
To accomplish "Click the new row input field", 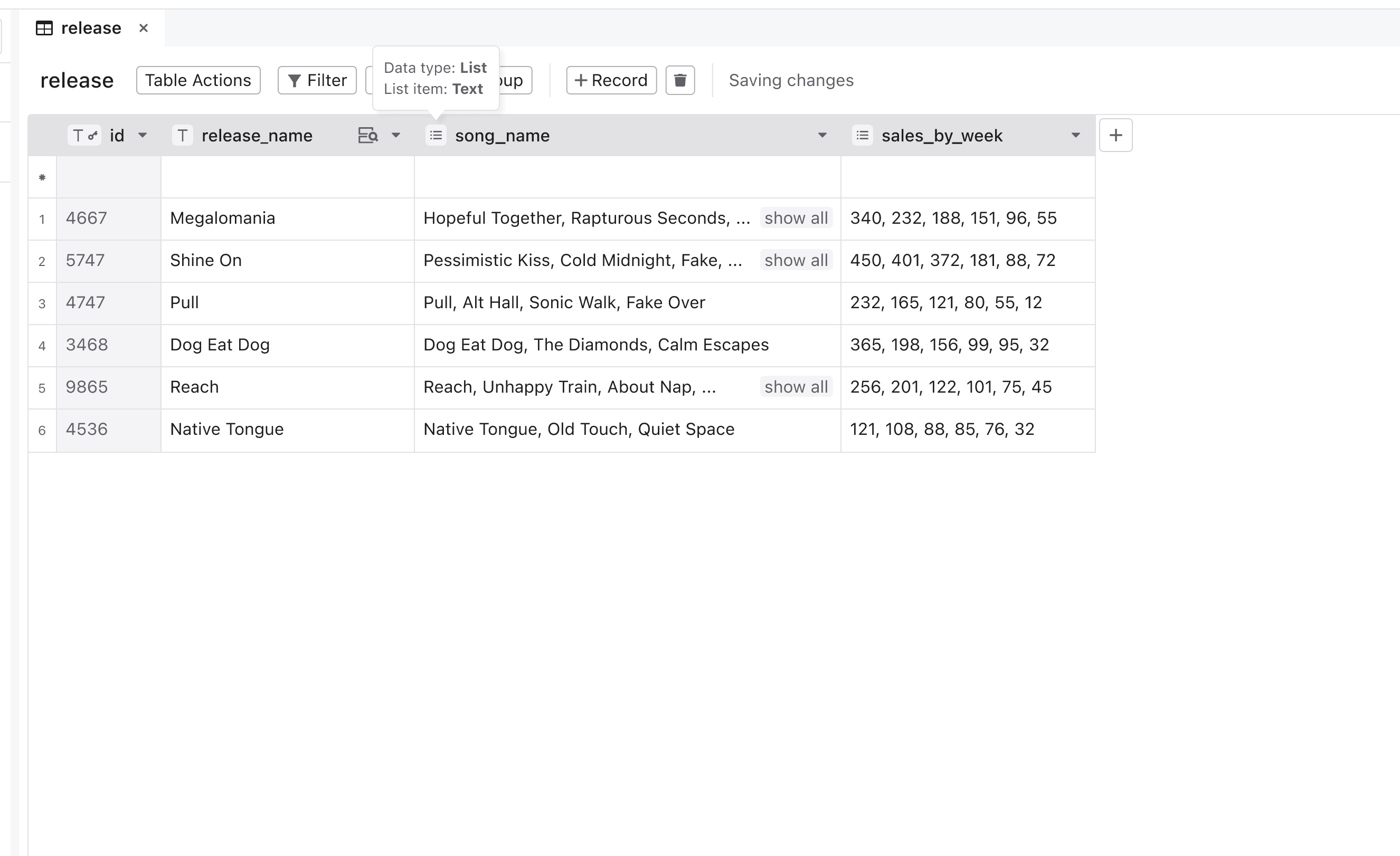I will coord(110,175).
